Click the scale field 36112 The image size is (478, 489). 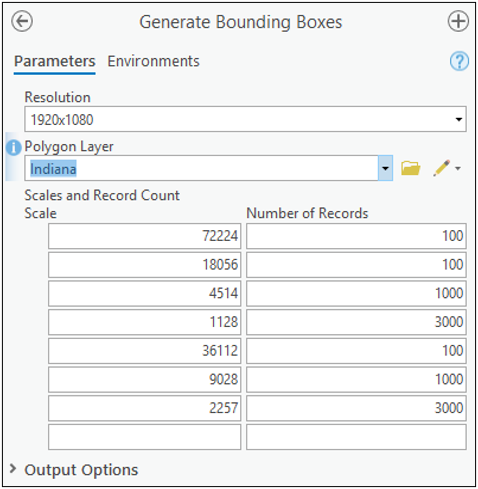pyautogui.click(x=144, y=351)
